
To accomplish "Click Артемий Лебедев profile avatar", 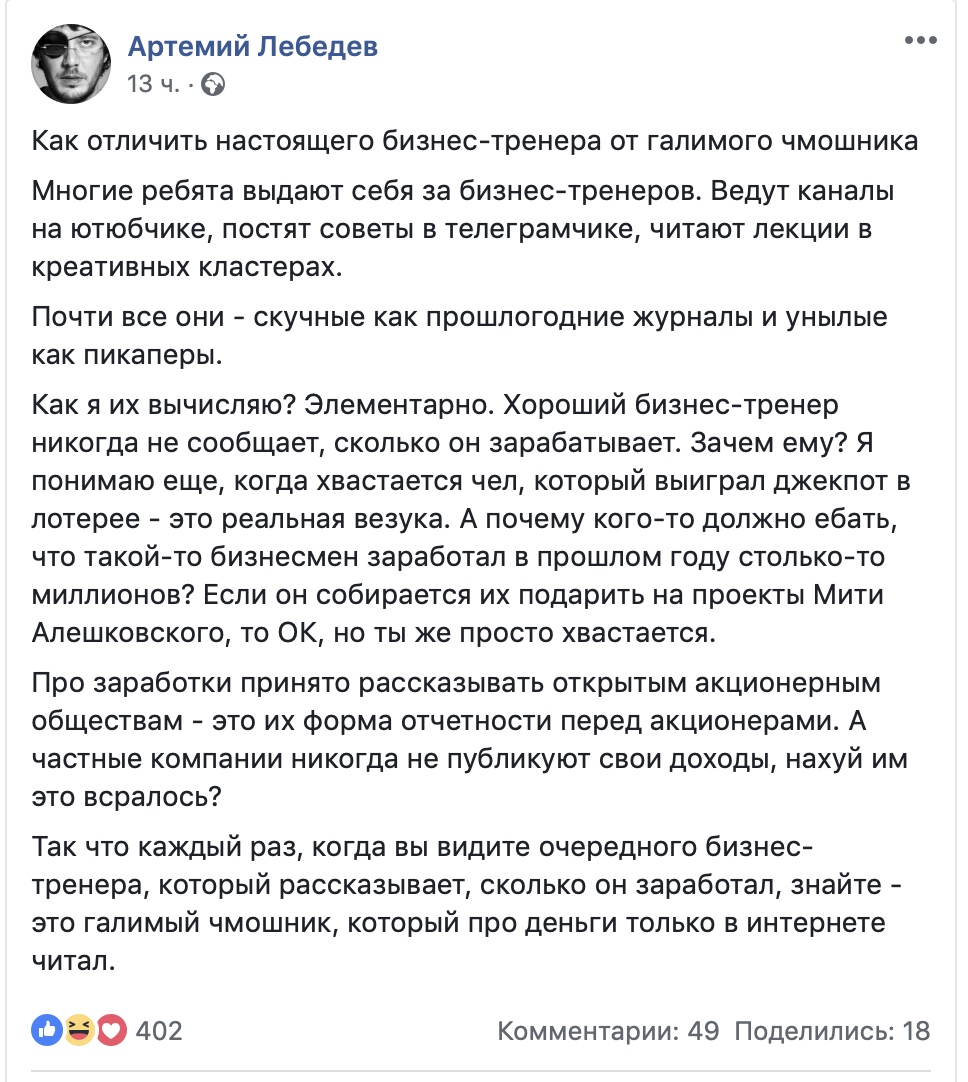I will coord(71,63).
